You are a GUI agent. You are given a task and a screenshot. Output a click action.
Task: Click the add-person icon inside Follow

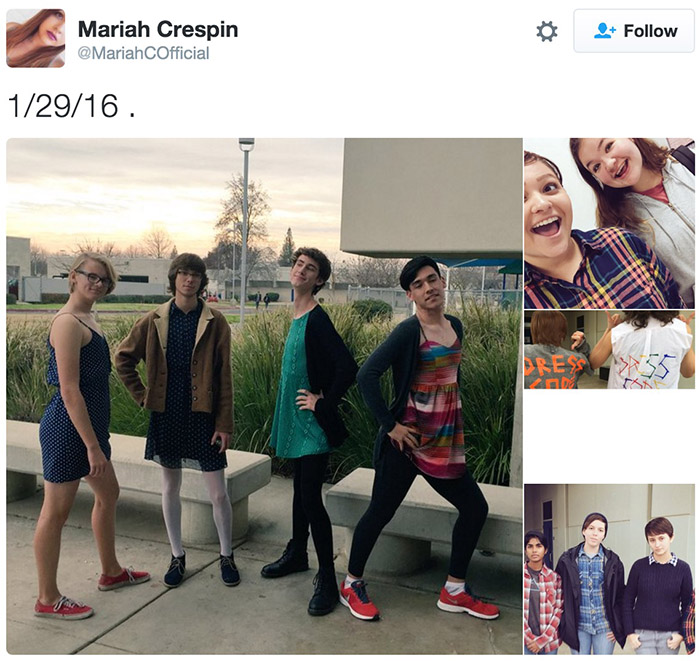605,31
